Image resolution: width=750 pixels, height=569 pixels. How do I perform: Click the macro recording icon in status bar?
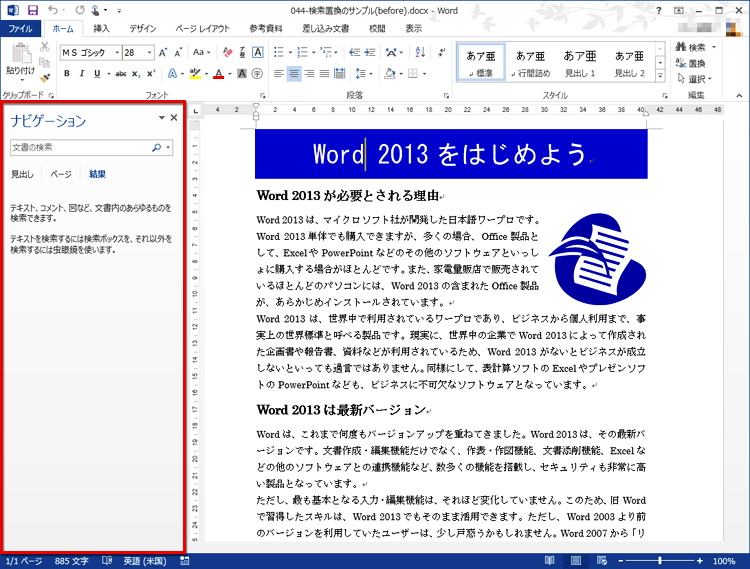tap(185, 560)
